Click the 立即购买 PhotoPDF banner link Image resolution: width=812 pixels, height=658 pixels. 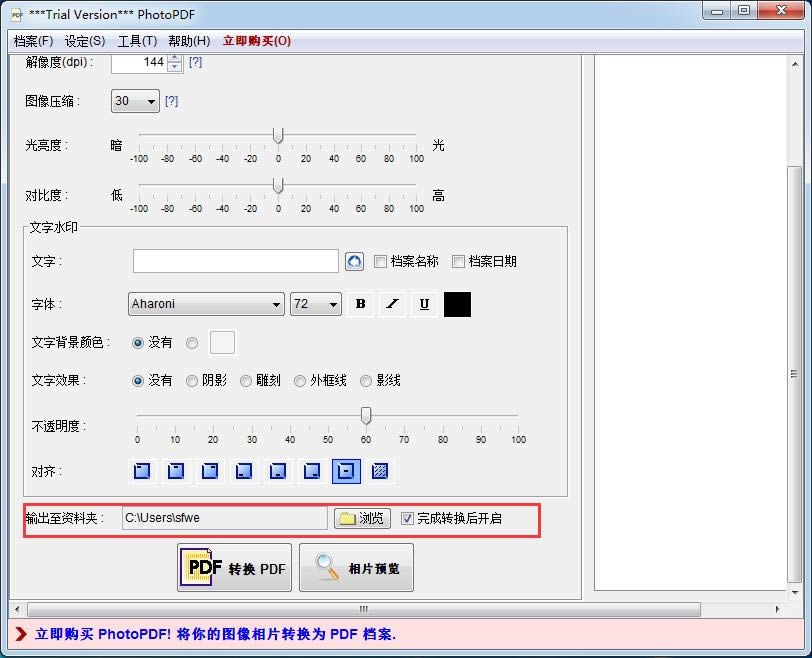pos(215,634)
